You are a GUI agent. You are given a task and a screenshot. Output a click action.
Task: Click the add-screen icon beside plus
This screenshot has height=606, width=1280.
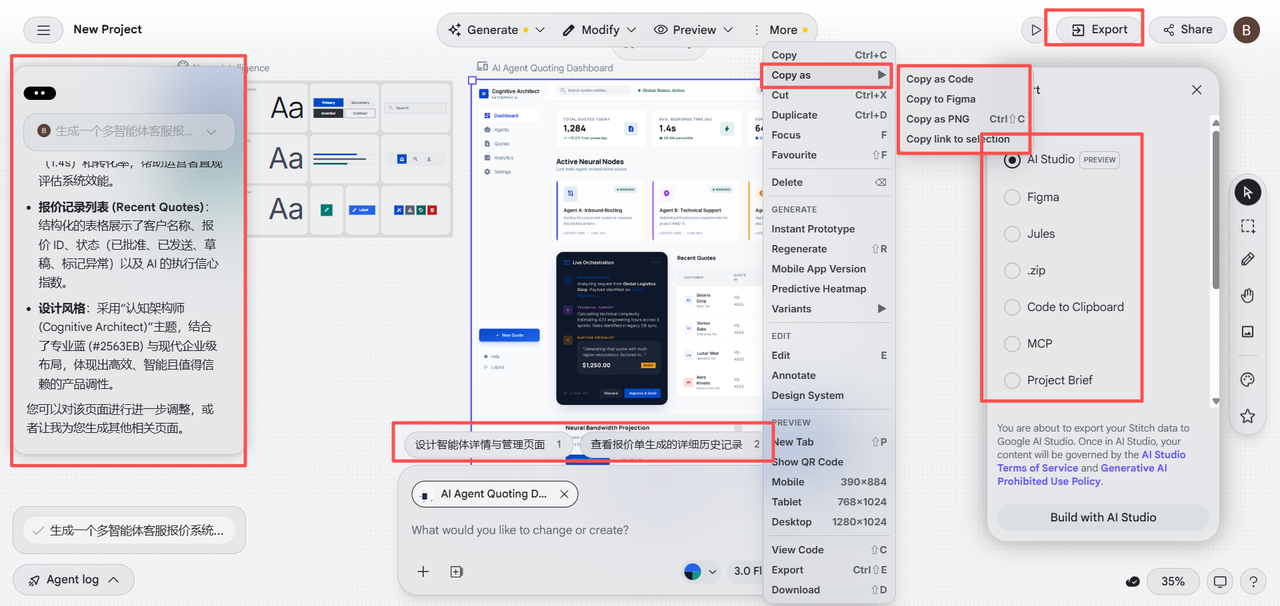pos(456,571)
